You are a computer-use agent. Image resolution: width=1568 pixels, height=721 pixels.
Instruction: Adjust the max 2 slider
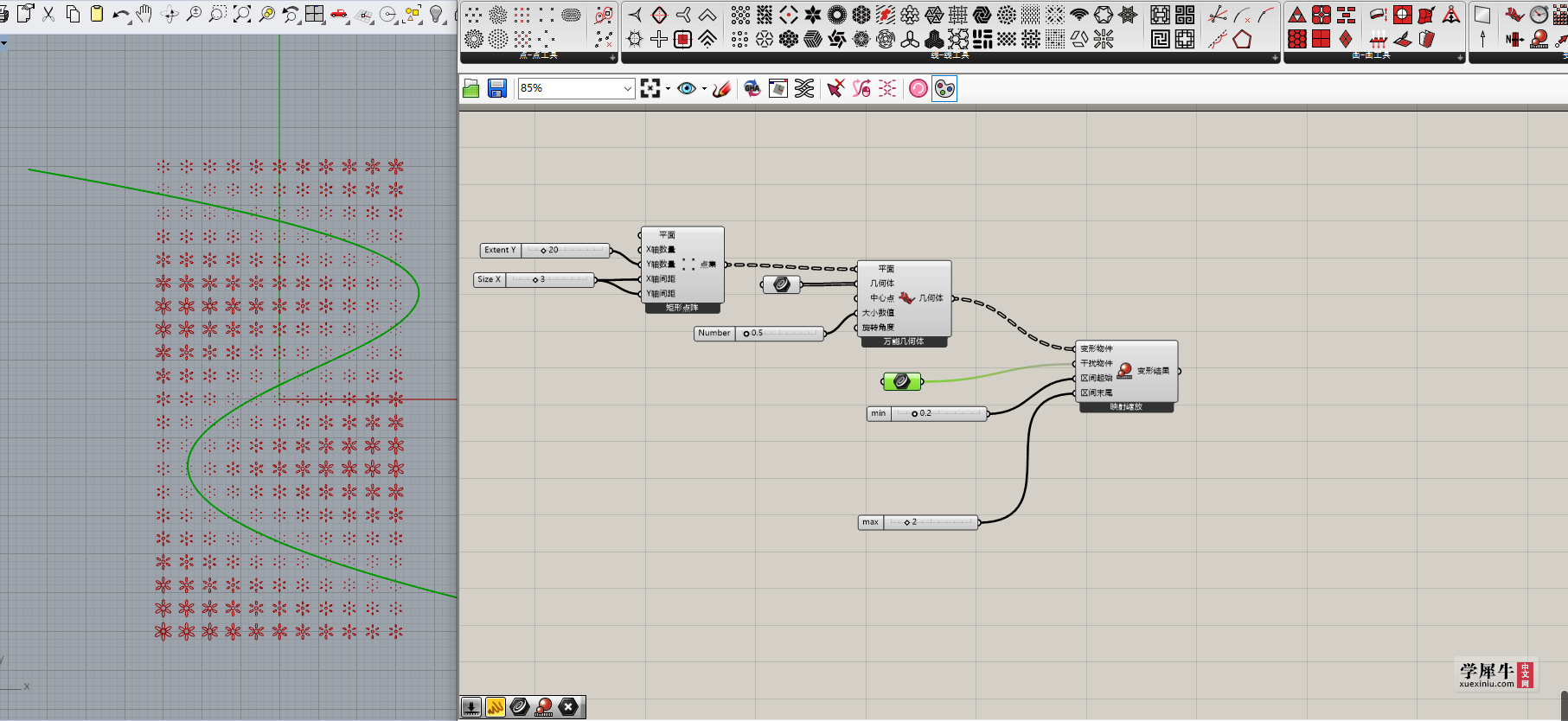pos(918,522)
